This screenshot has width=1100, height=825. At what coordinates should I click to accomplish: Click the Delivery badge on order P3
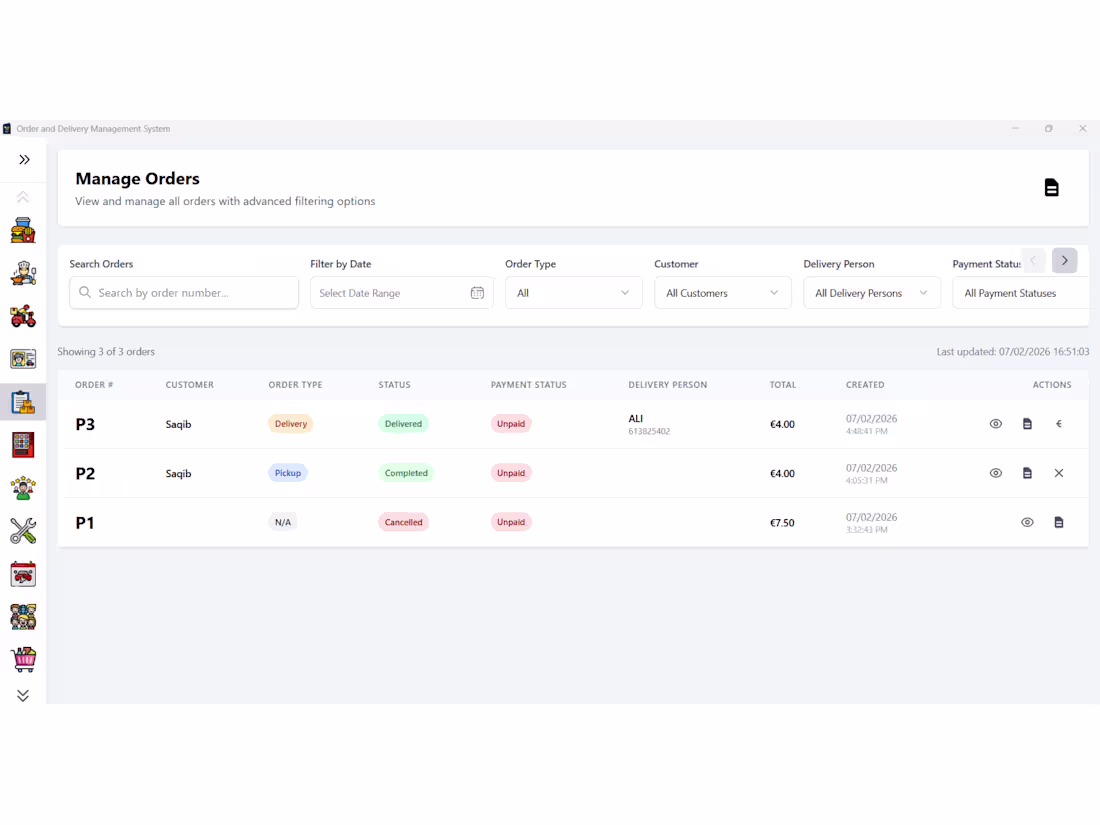coord(290,424)
